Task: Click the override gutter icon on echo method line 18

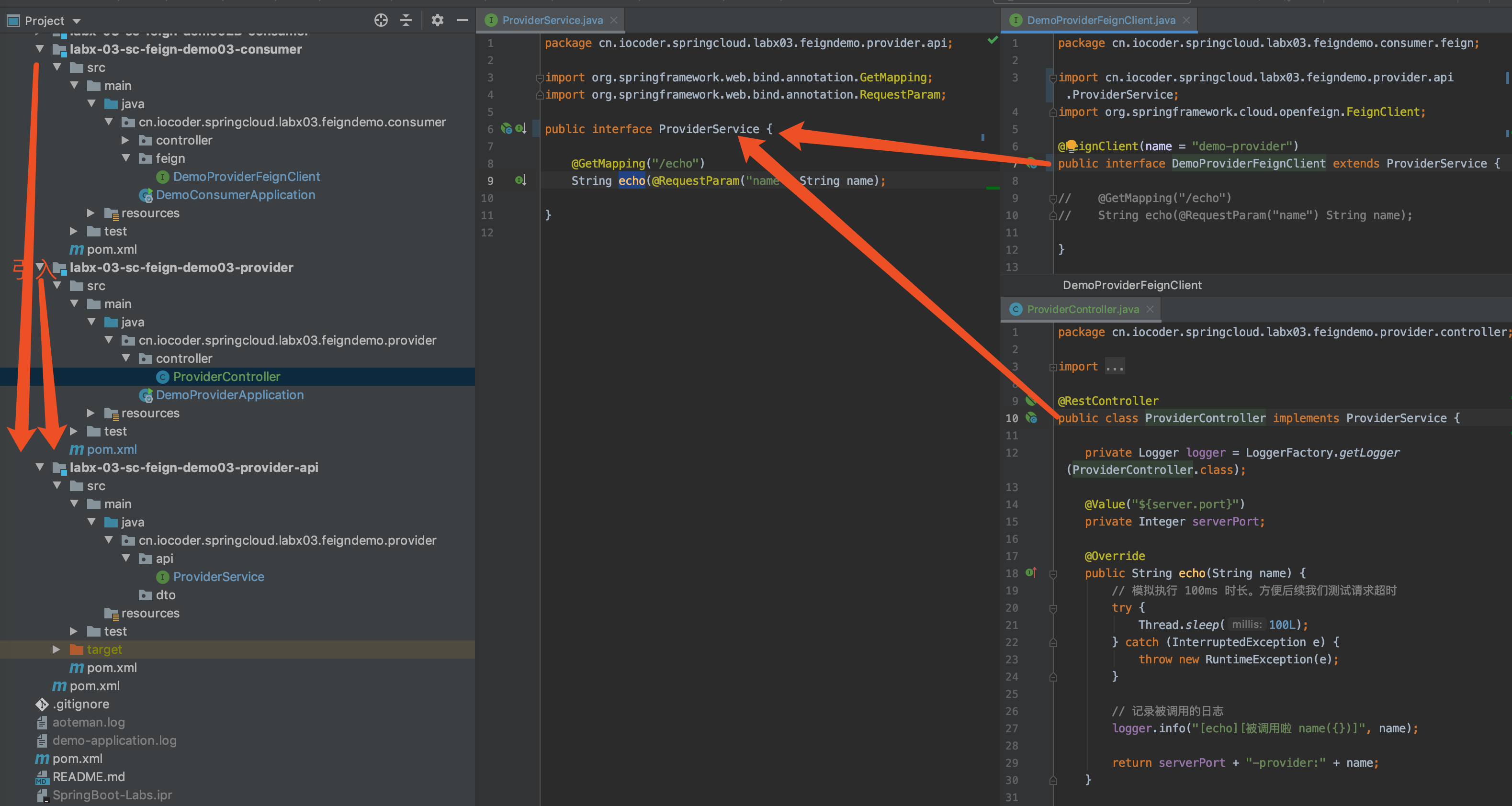Action: (x=1031, y=572)
